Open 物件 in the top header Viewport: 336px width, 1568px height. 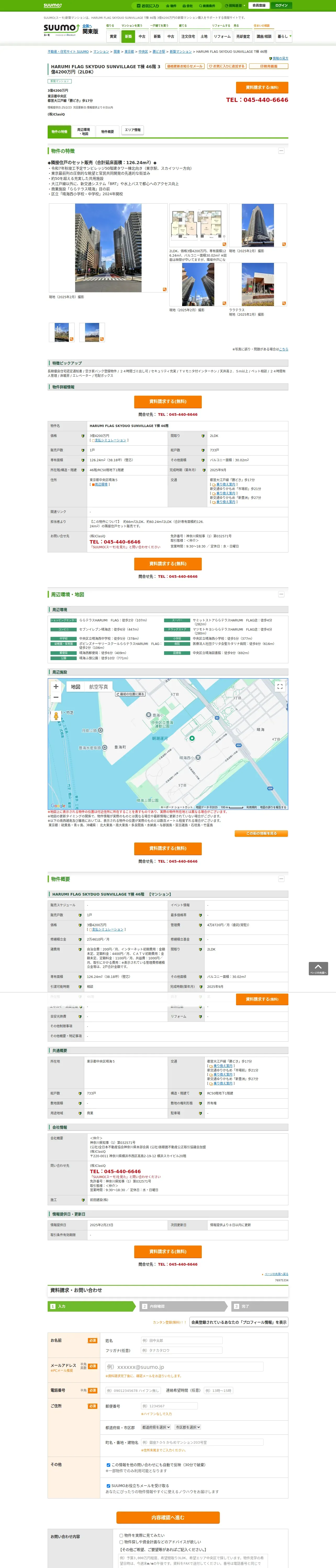pos(172,5)
